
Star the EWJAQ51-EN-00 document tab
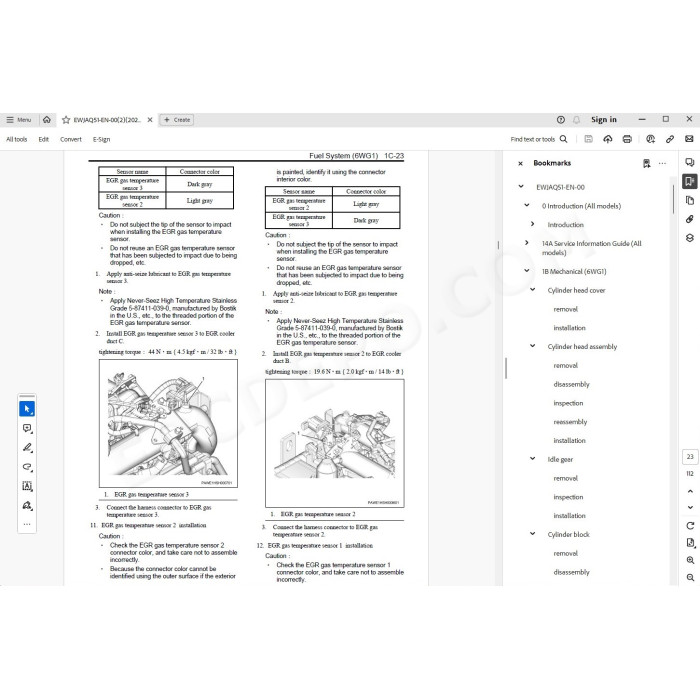click(x=66, y=120)
